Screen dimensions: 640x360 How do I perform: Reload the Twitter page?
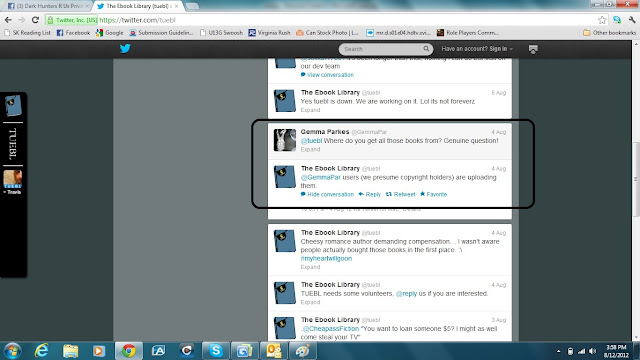[x=36, y=20]
